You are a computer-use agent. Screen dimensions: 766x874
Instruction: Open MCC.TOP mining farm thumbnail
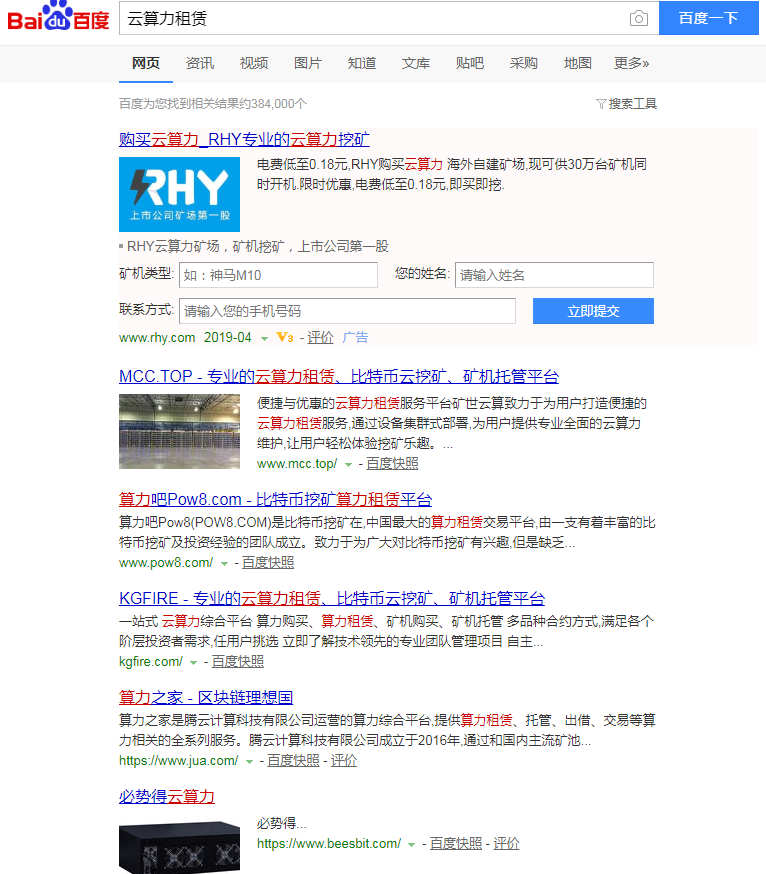click(180, 431)
